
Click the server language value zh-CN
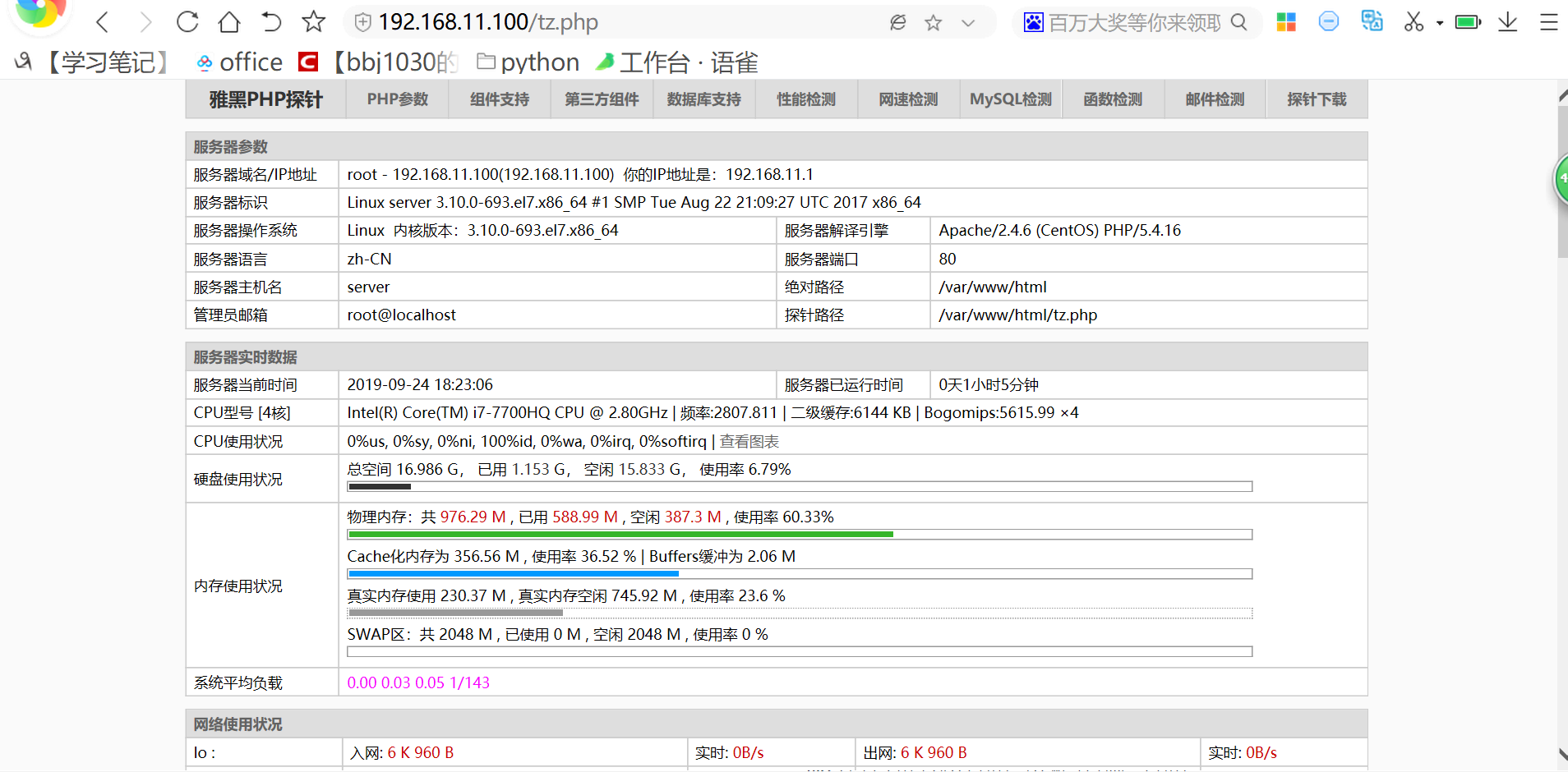(x=369, y=260)
